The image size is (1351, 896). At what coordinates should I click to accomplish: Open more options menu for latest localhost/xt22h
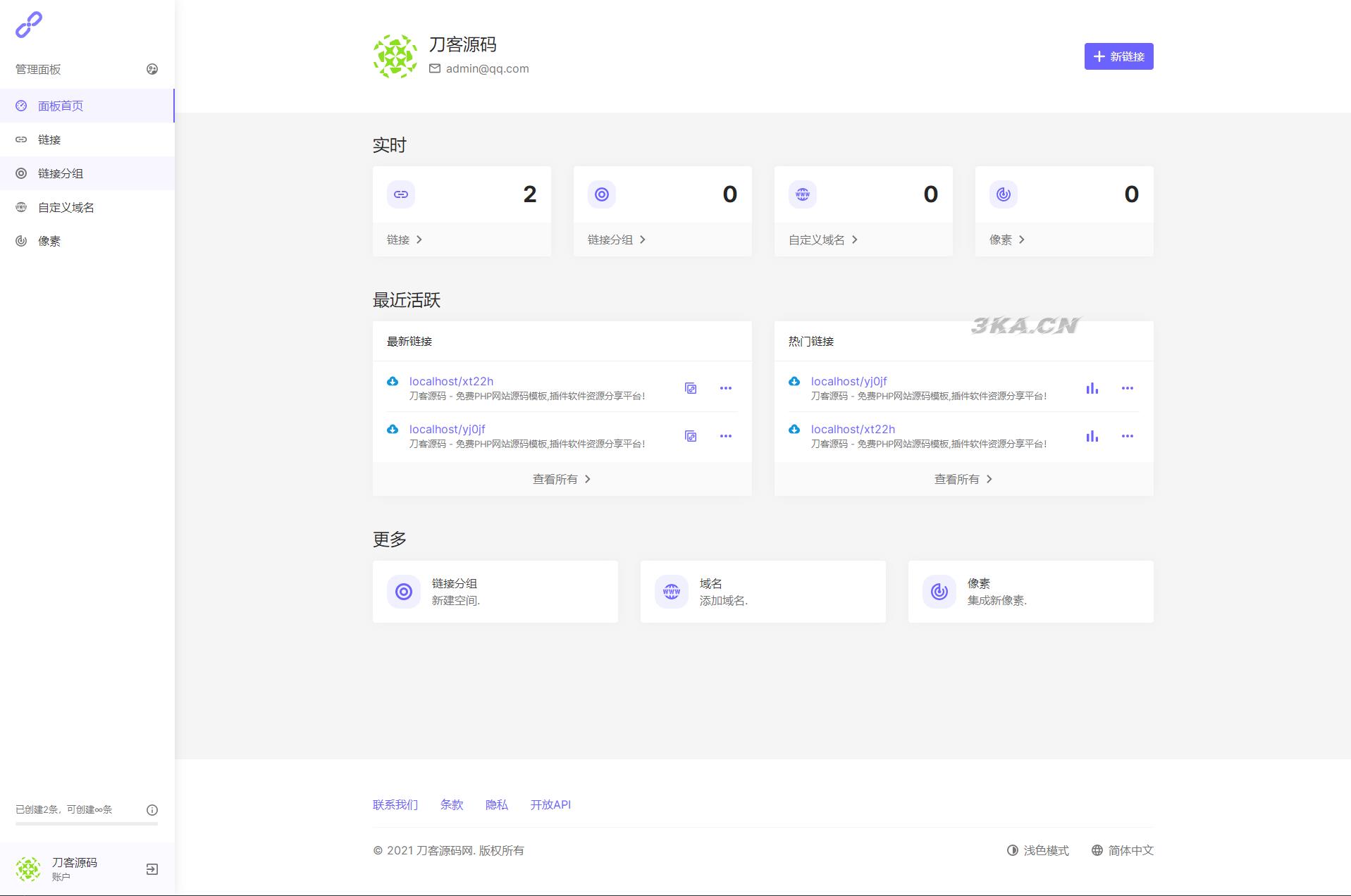[x=725, y=388]
